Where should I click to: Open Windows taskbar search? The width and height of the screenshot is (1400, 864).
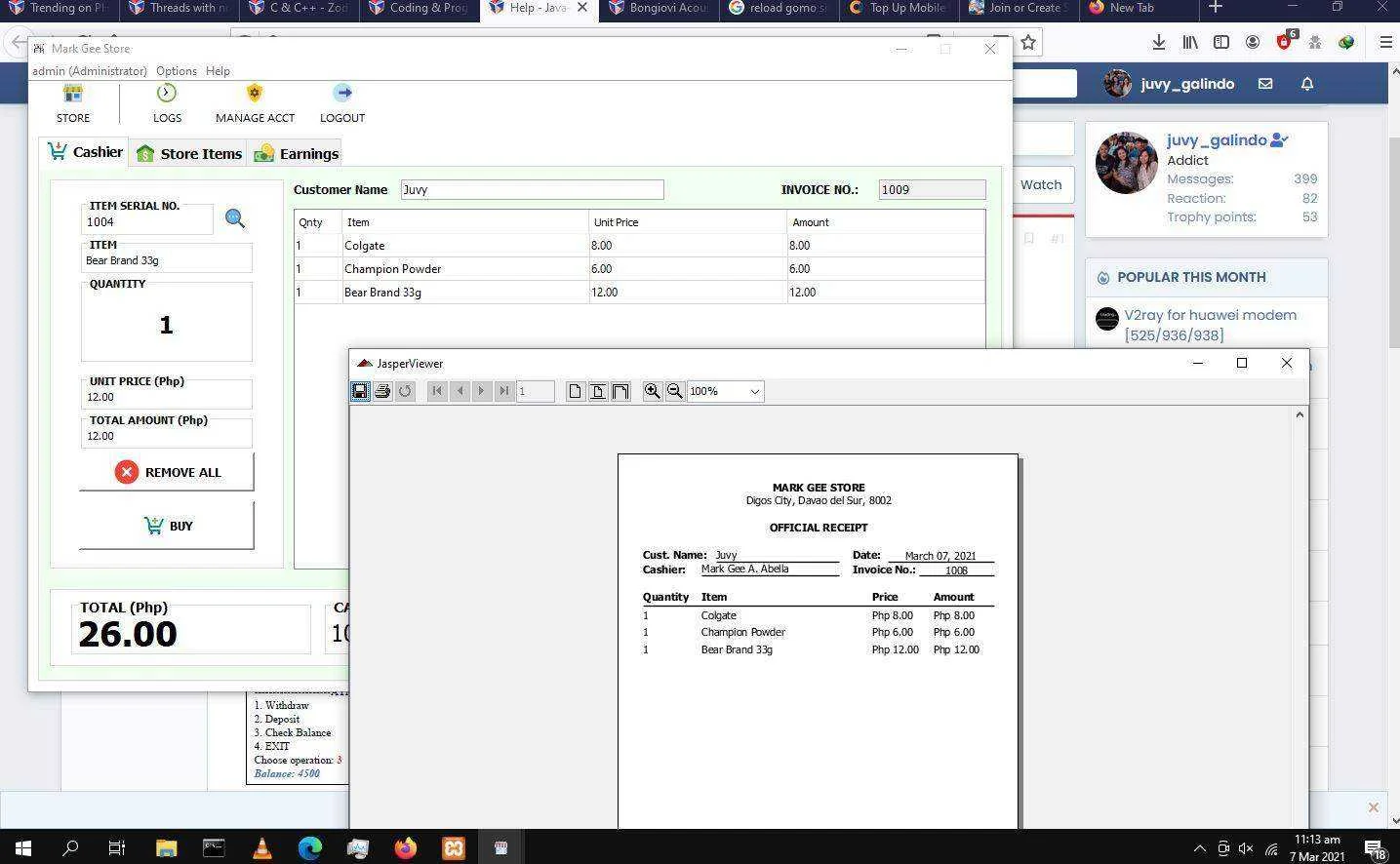[70, 847]
